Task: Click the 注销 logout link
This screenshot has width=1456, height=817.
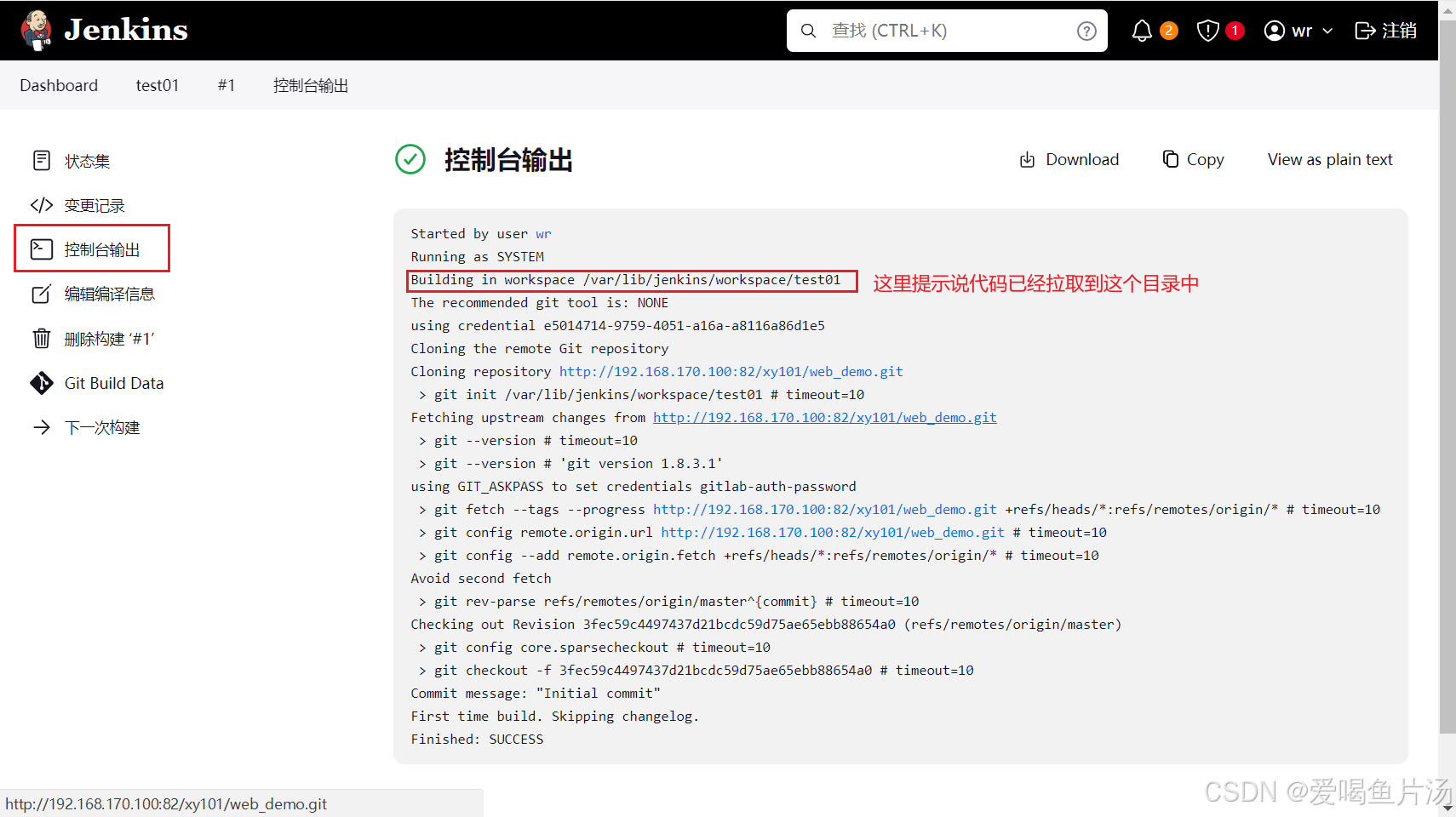Action: [1399, 31]
